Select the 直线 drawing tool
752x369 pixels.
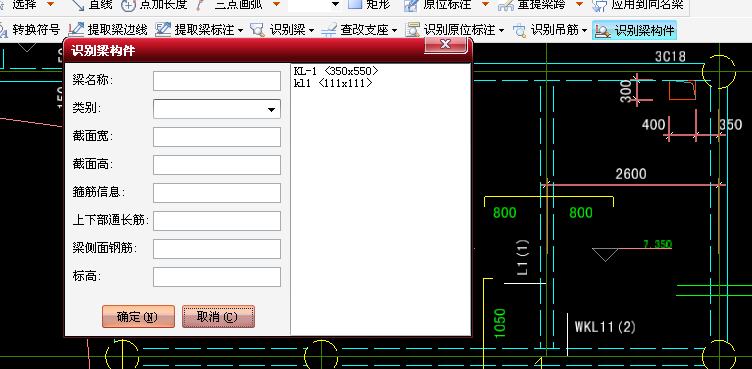92,5
